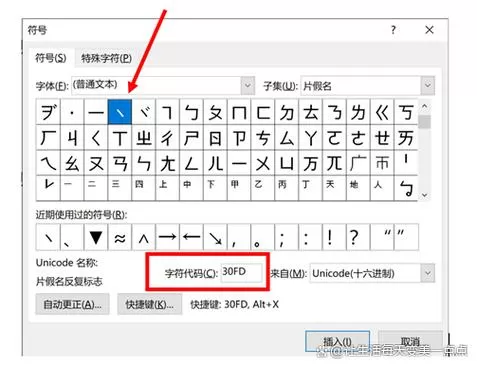Switch to the 特殊字符(P) tab

click(x=106, y=59)
